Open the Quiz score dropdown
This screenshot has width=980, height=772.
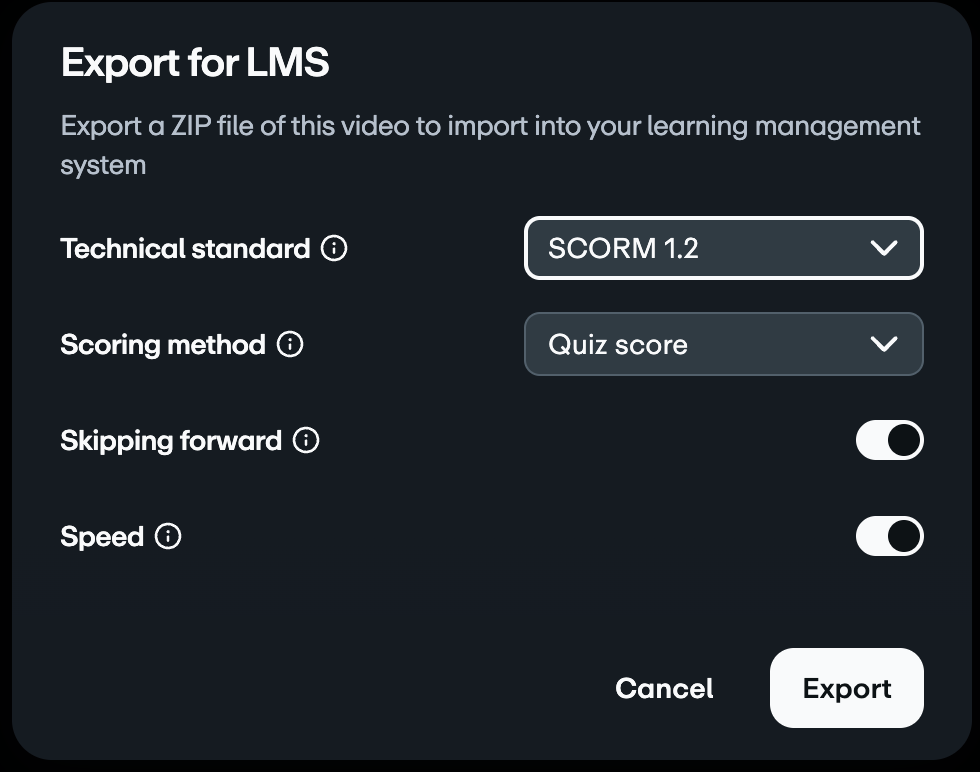723,344
